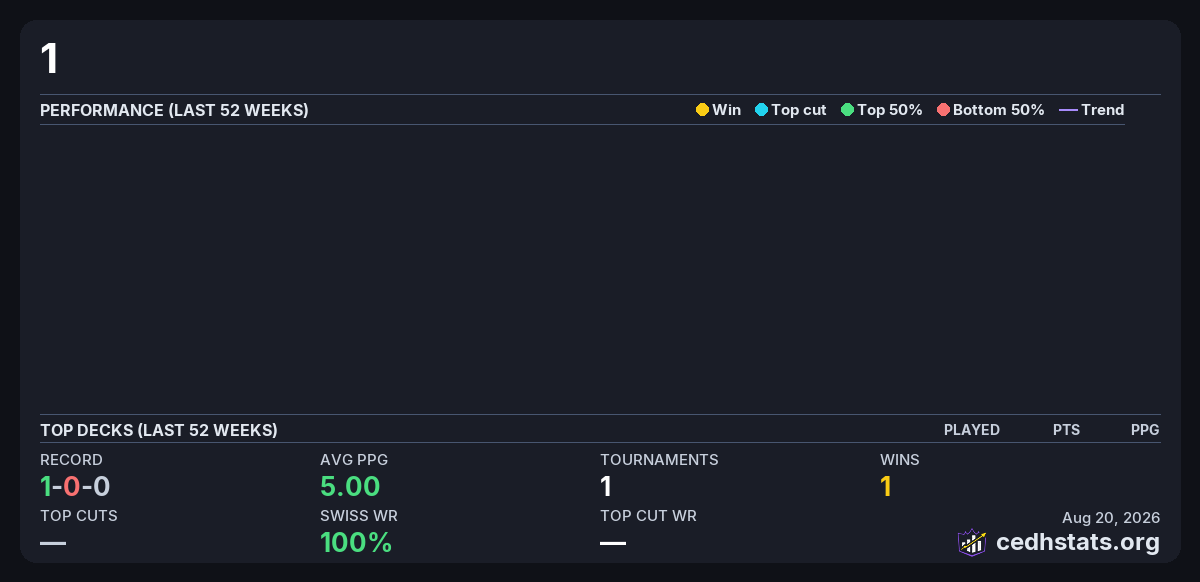Click the cedhstats shield logo icon
Screen dimensions: 1200x582
tap(972, 542)
